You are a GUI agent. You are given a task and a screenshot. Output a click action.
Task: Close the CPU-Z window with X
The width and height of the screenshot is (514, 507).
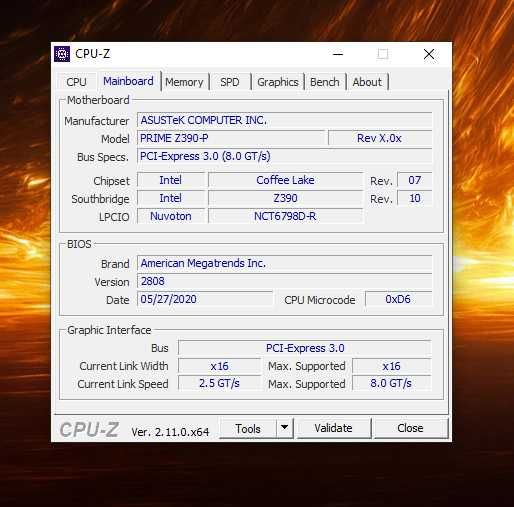429,54
